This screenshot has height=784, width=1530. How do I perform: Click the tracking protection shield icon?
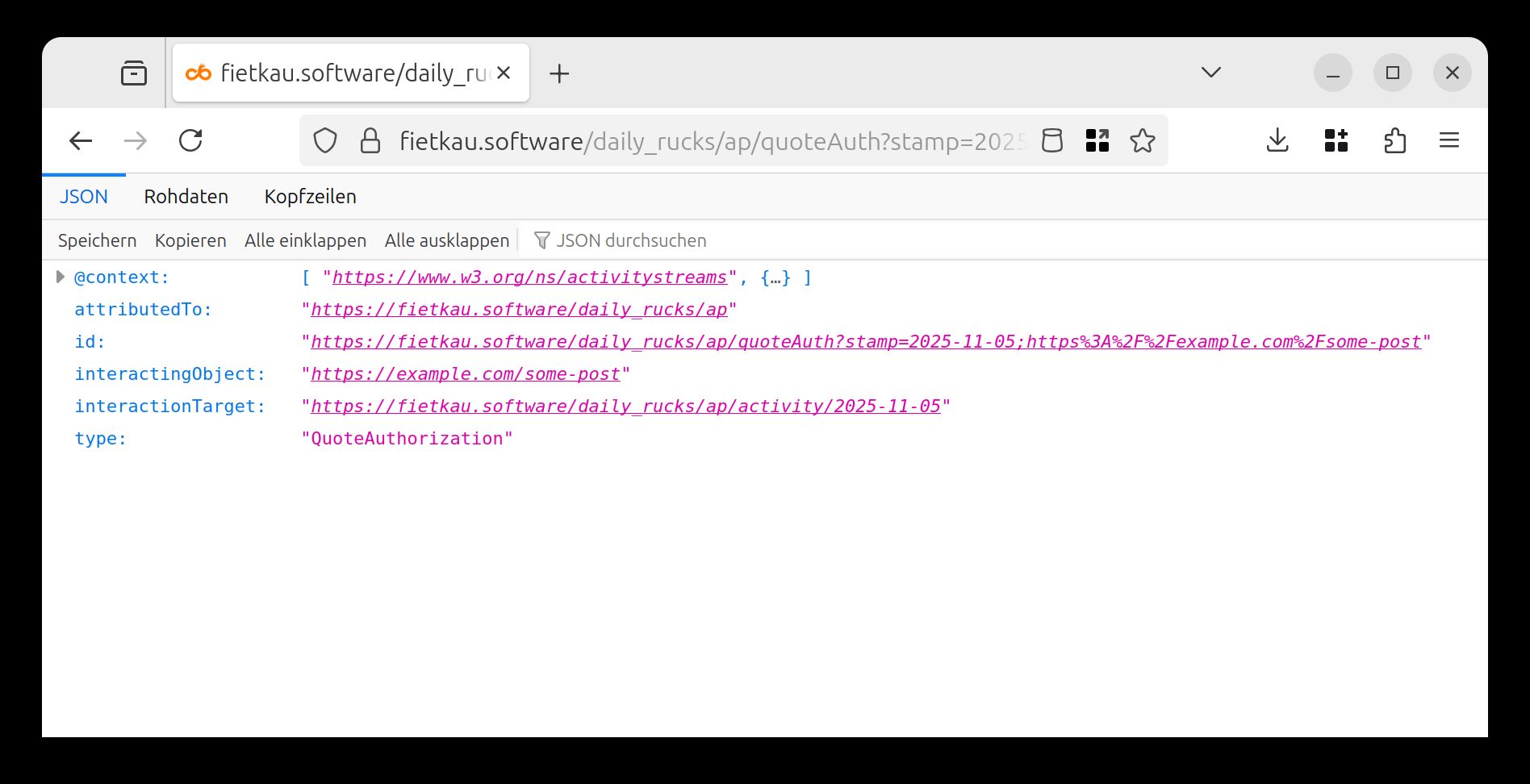pyautogui.click(x=325, y=140)
